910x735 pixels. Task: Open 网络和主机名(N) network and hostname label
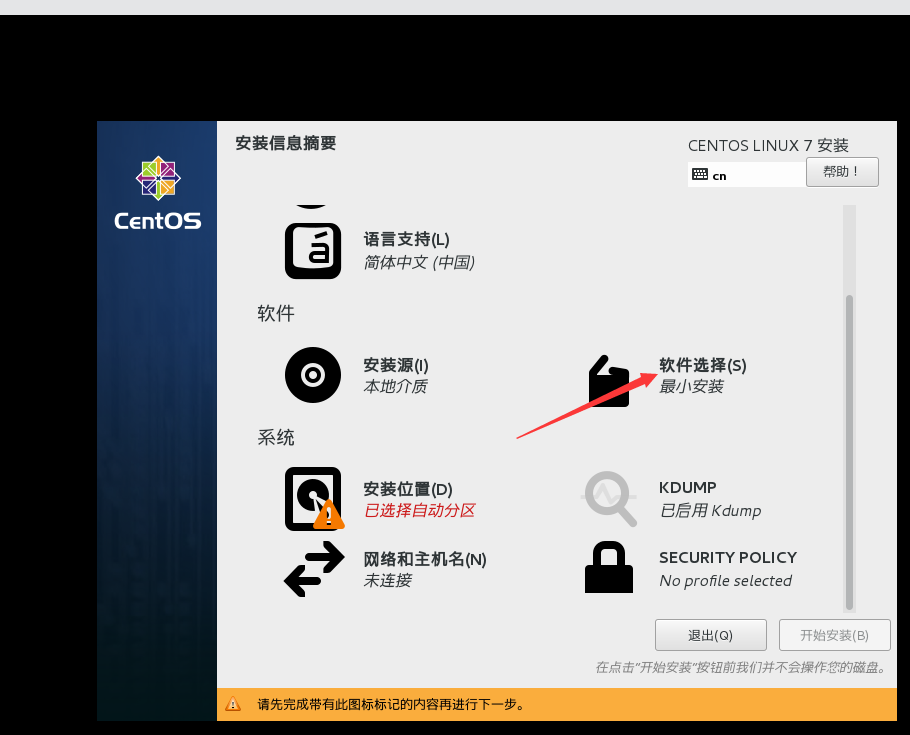pos(425,559)
